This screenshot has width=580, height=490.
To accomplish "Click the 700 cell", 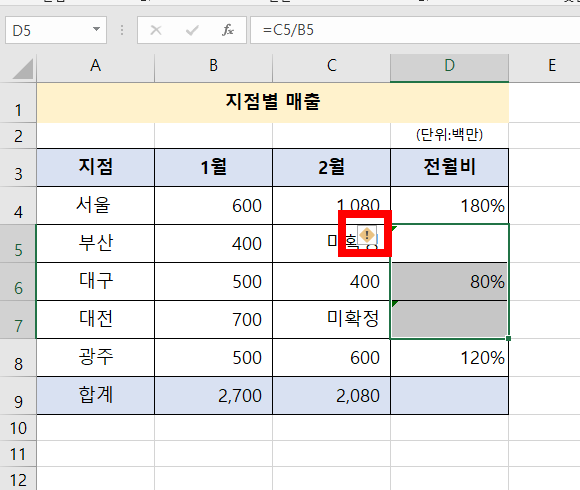I will tap(213, 320).
